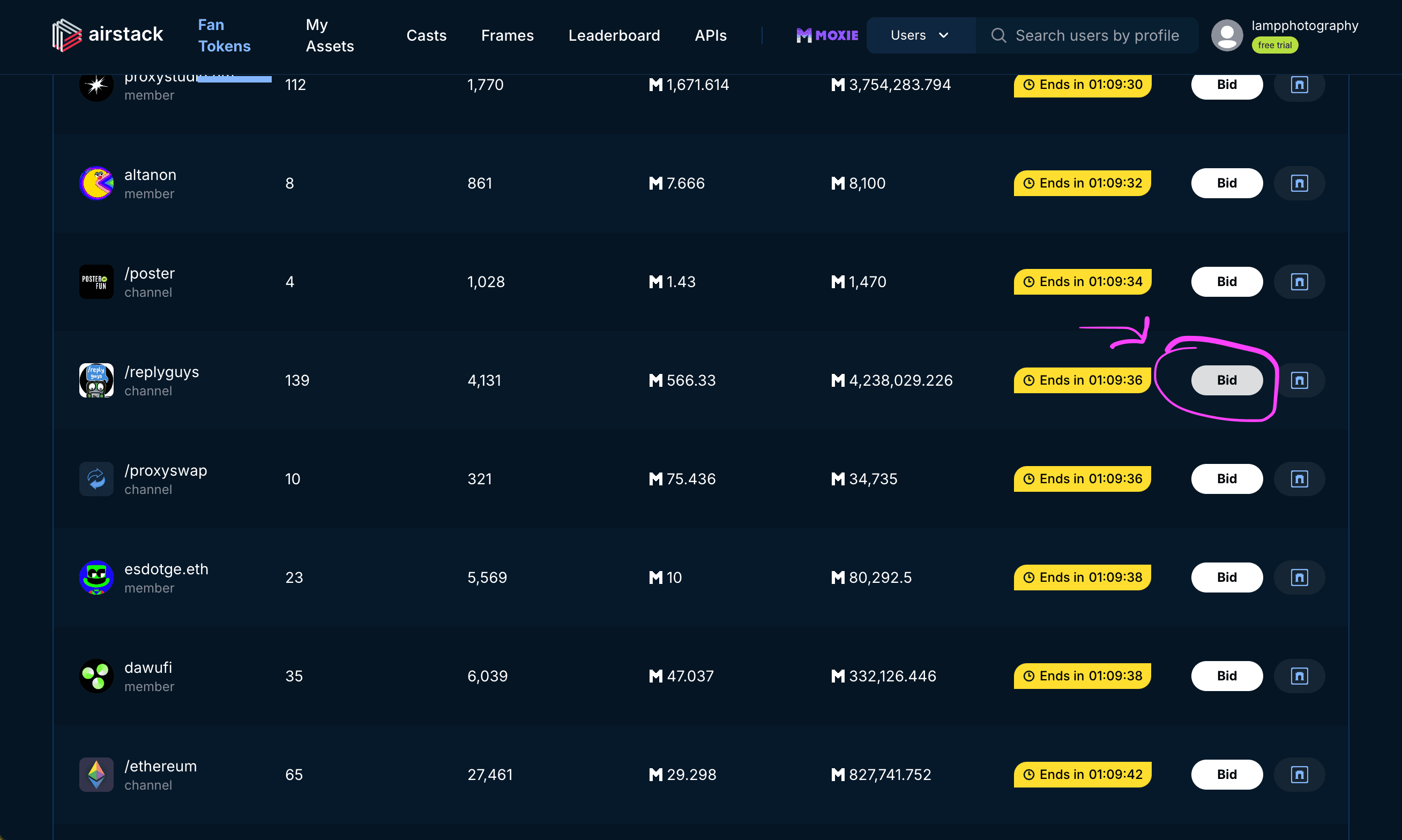Open lampphotography username link

click(x=1304, y=26)
